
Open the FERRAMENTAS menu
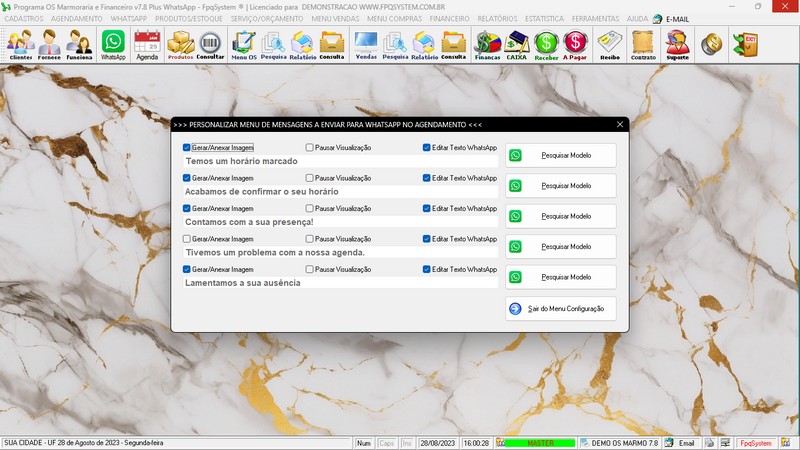point(595,18)
